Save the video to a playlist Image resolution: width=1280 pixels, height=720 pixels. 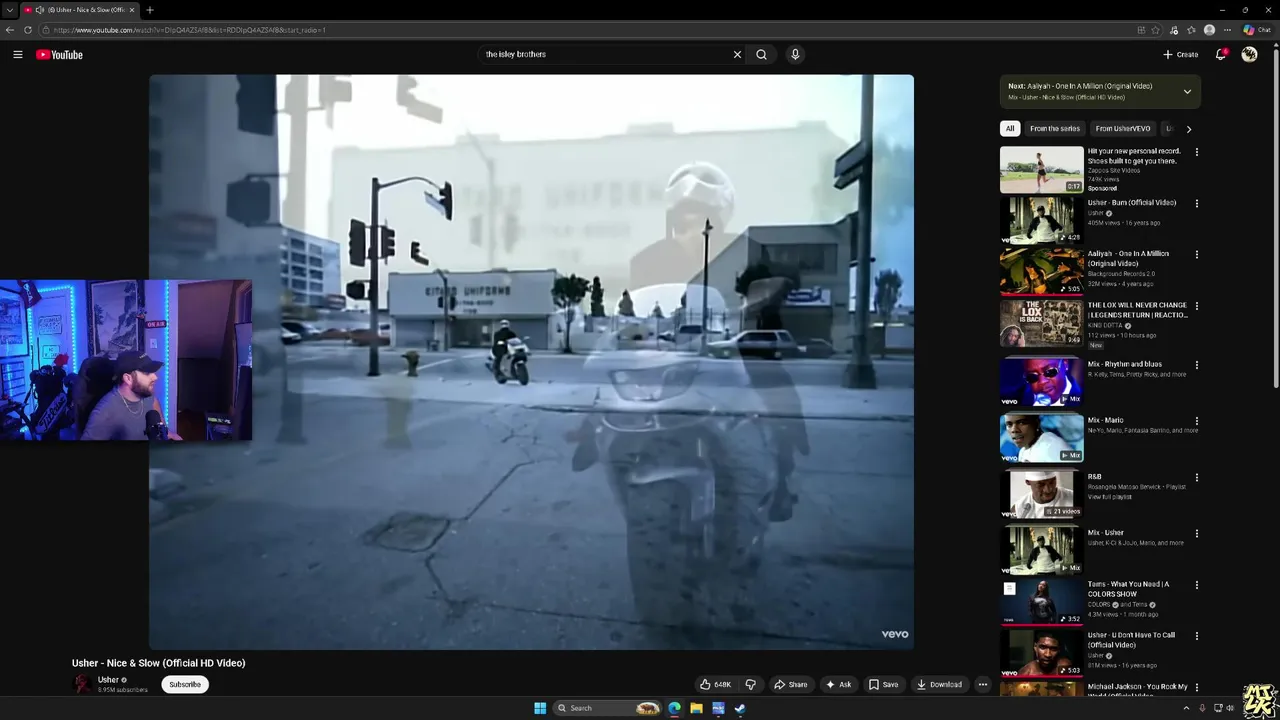point(884,685)
